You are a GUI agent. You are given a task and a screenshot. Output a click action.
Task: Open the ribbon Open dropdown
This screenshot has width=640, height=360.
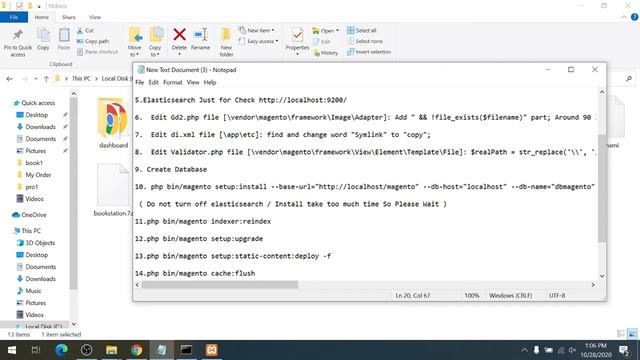click(x=325, y=31)
